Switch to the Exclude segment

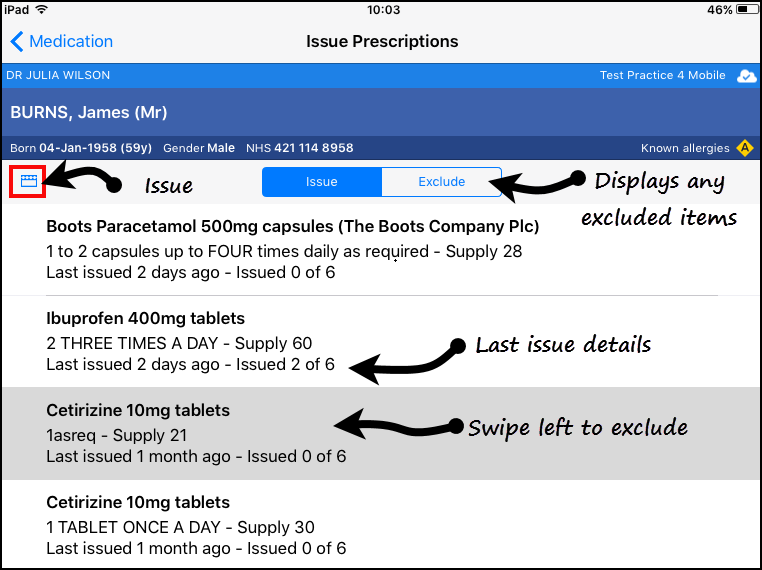[x=442, y=182]
